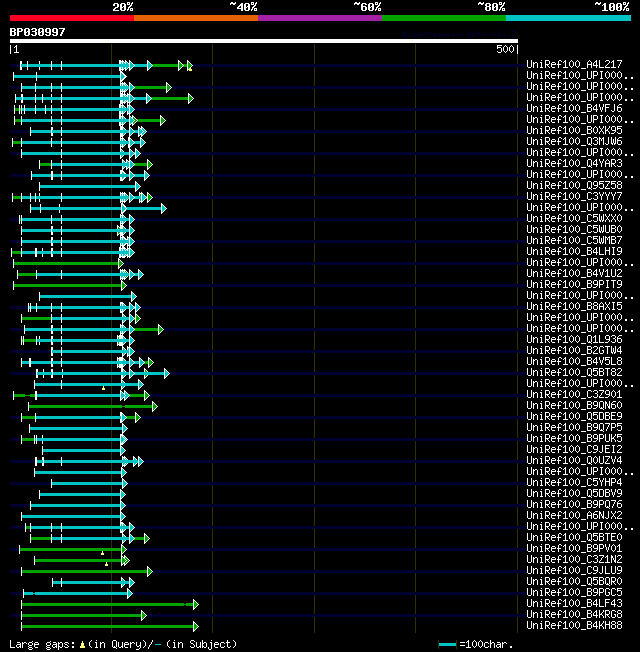Select the UniRef100_C5YHP4 label
Image resolution: width=640 pixels, height=652 pixels.
(x=574, y=482)
